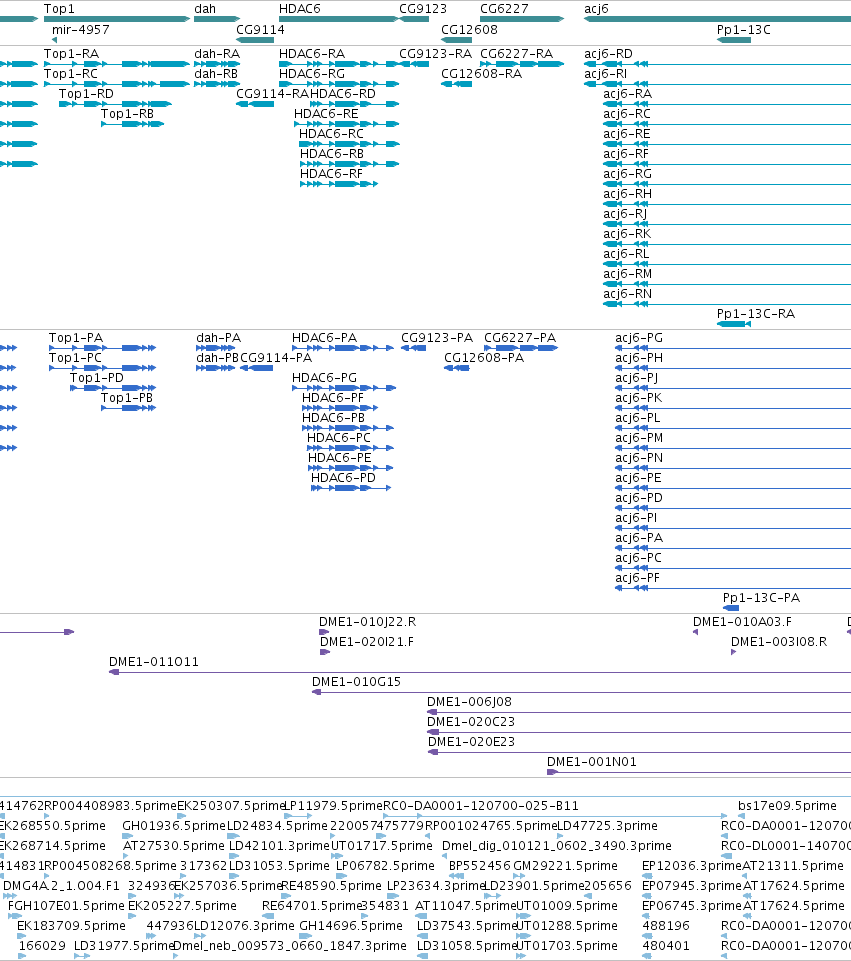This screenshot has width=851, height=961.
Task: Select the LD42101.3prime EST
Action: 233,856
